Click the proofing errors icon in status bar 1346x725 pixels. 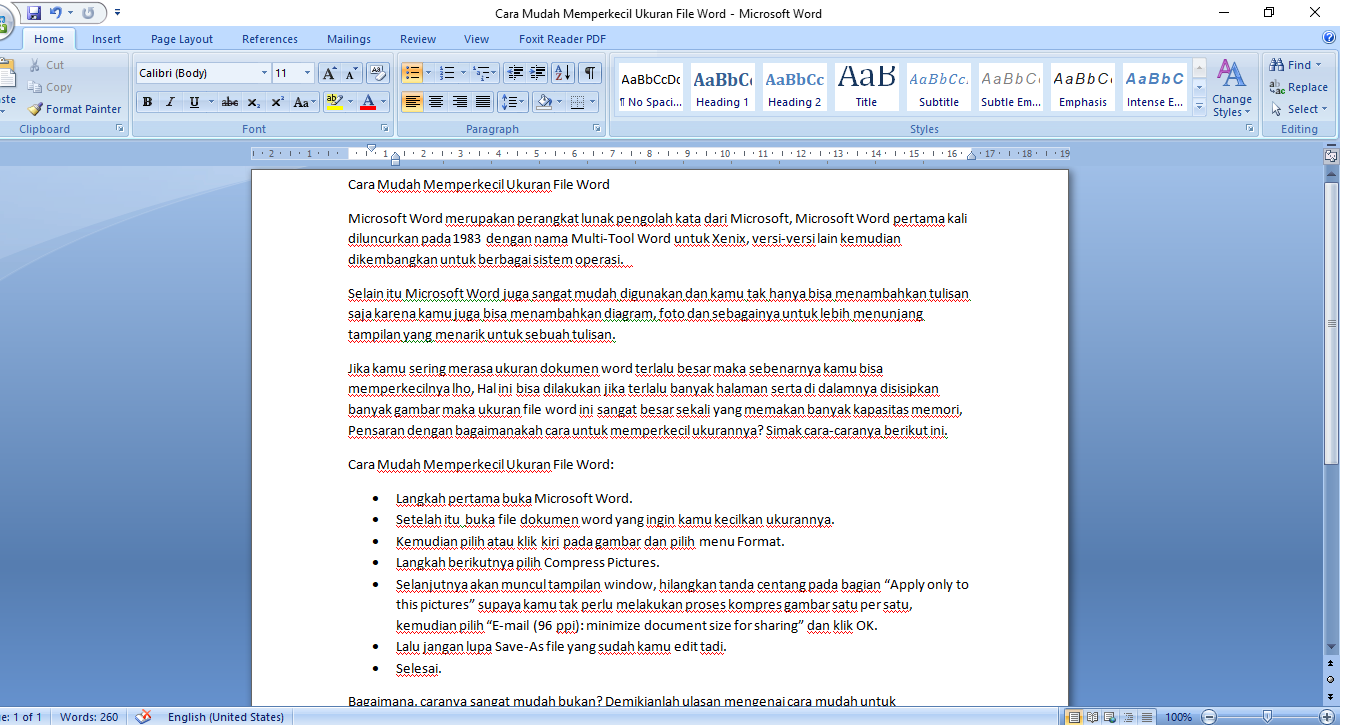point(144,716)
